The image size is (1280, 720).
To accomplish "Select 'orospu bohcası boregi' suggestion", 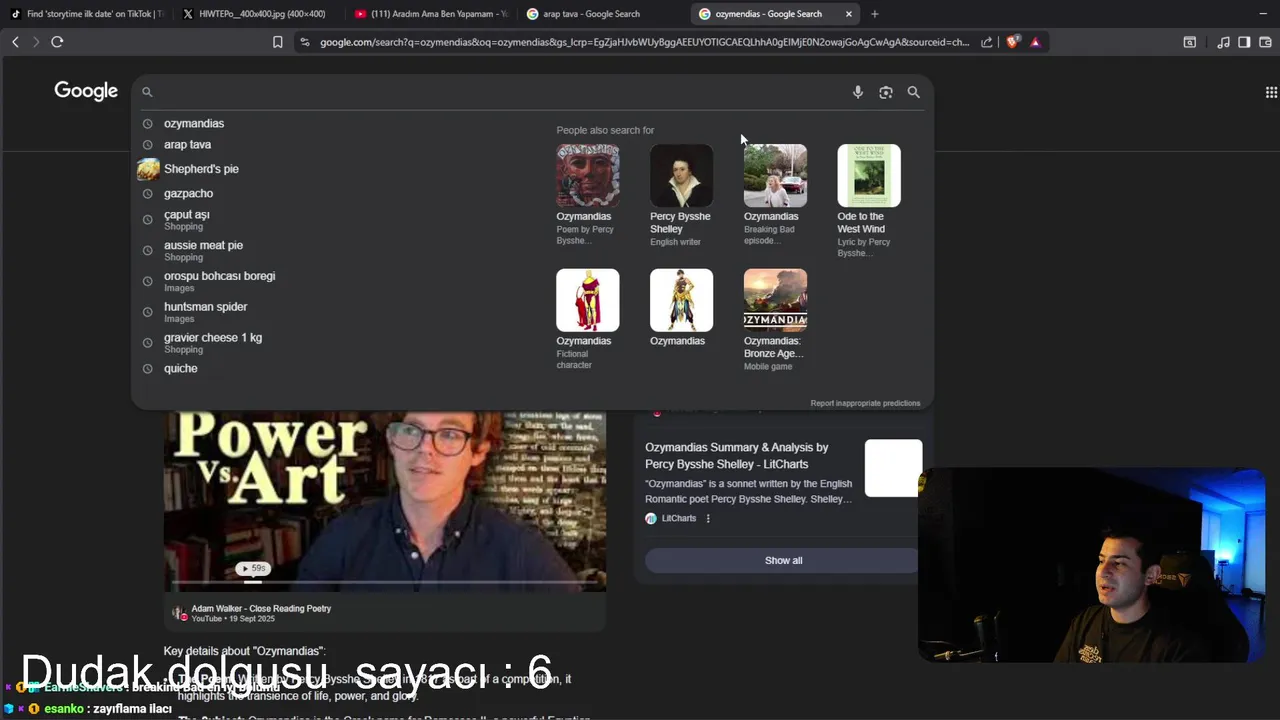I will pos(219,281).
